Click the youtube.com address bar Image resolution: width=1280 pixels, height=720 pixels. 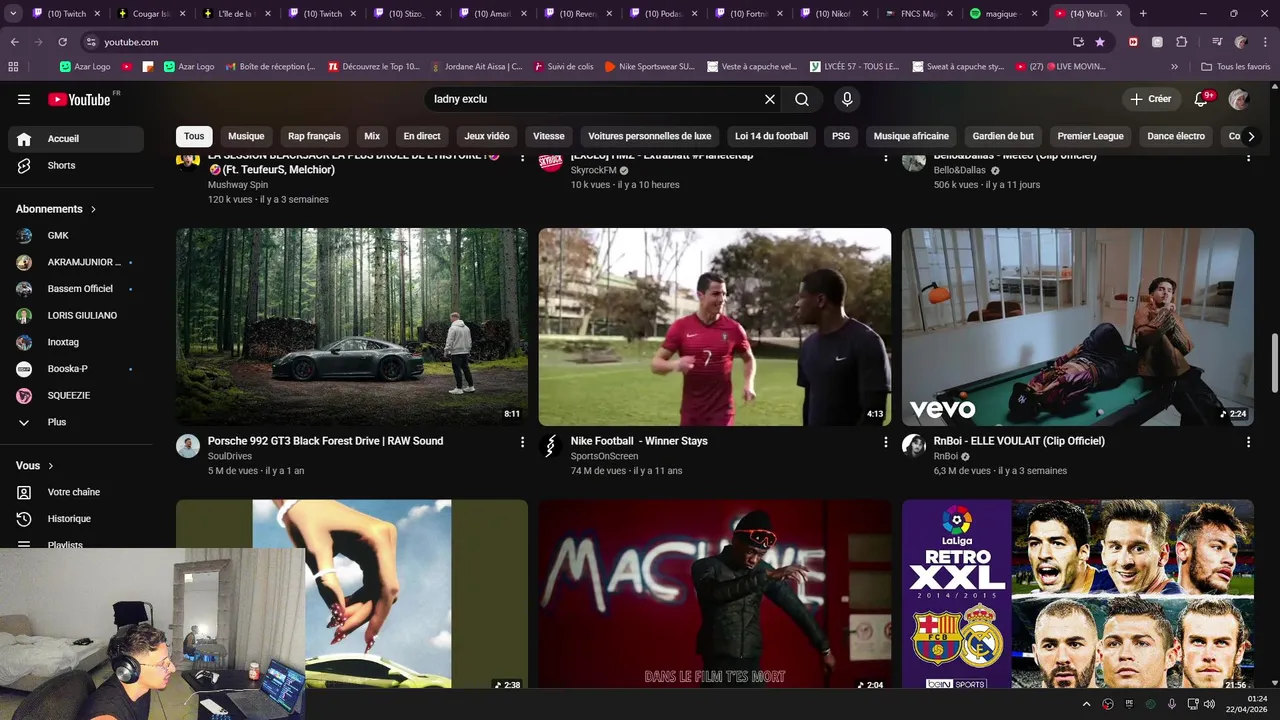tap(575, 42)
